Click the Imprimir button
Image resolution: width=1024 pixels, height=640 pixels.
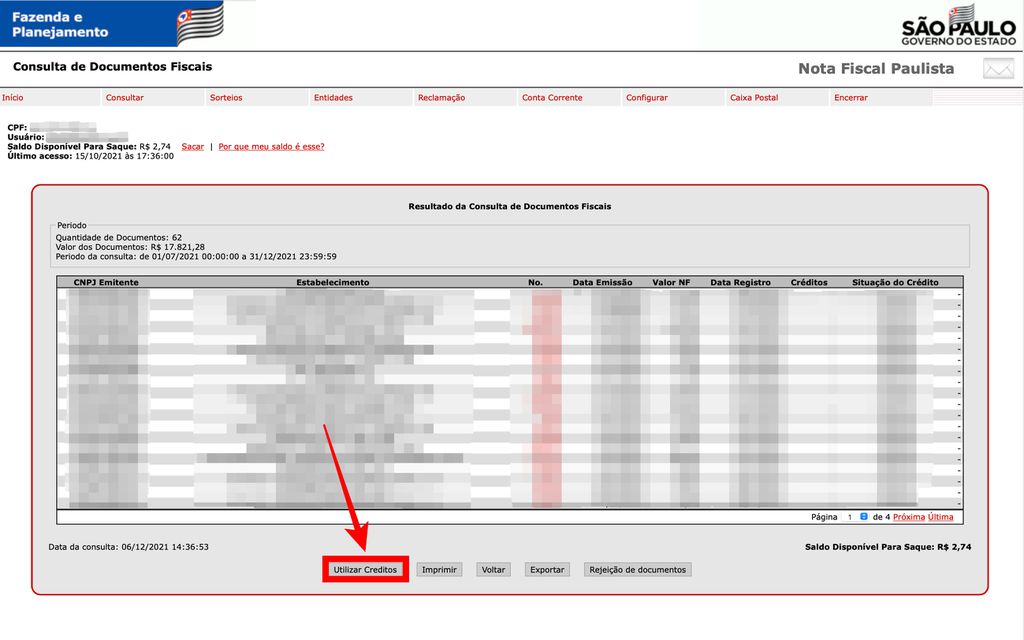(x=439, y=569)
